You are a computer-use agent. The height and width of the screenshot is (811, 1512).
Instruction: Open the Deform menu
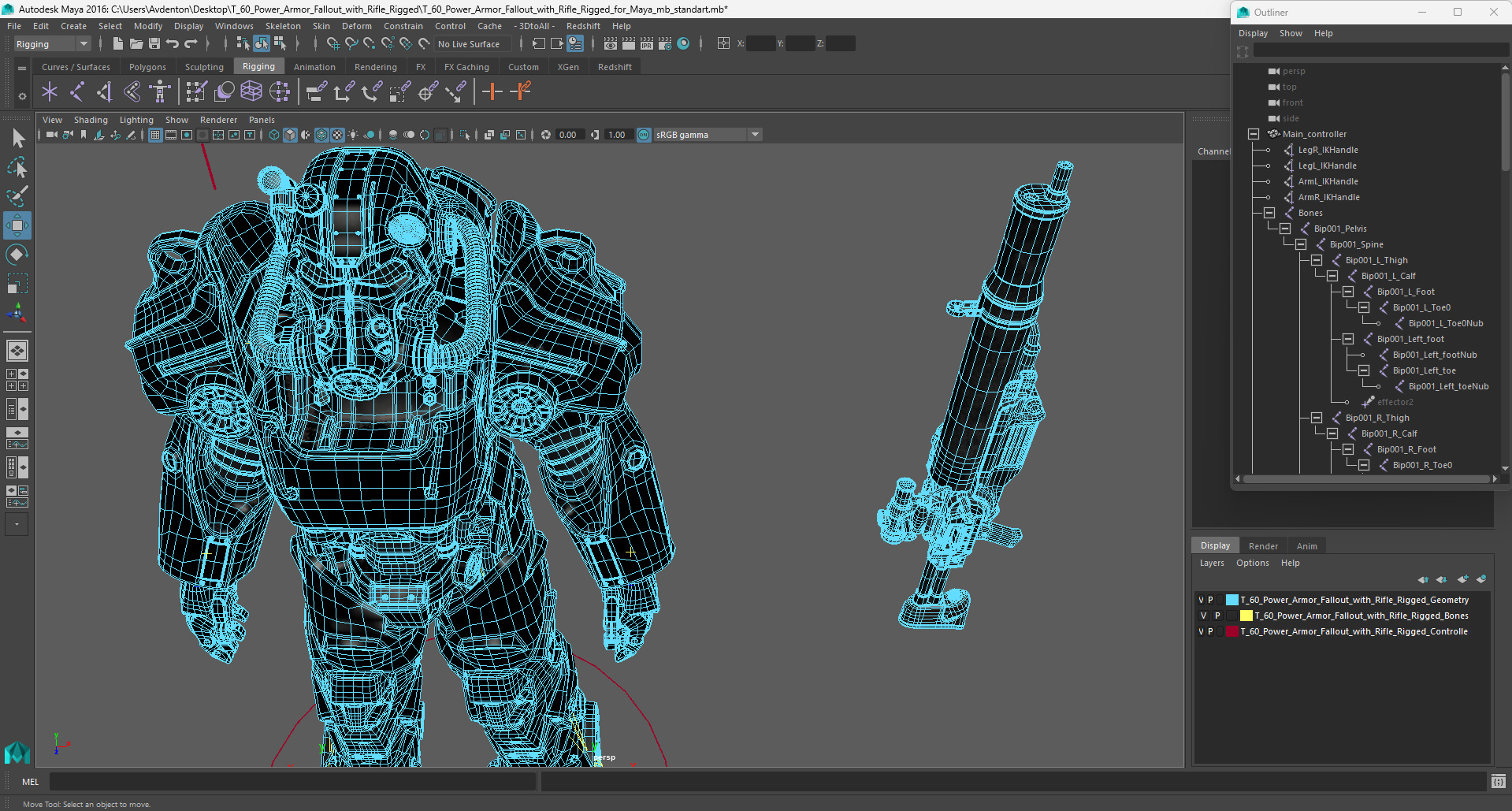point(357,26)
